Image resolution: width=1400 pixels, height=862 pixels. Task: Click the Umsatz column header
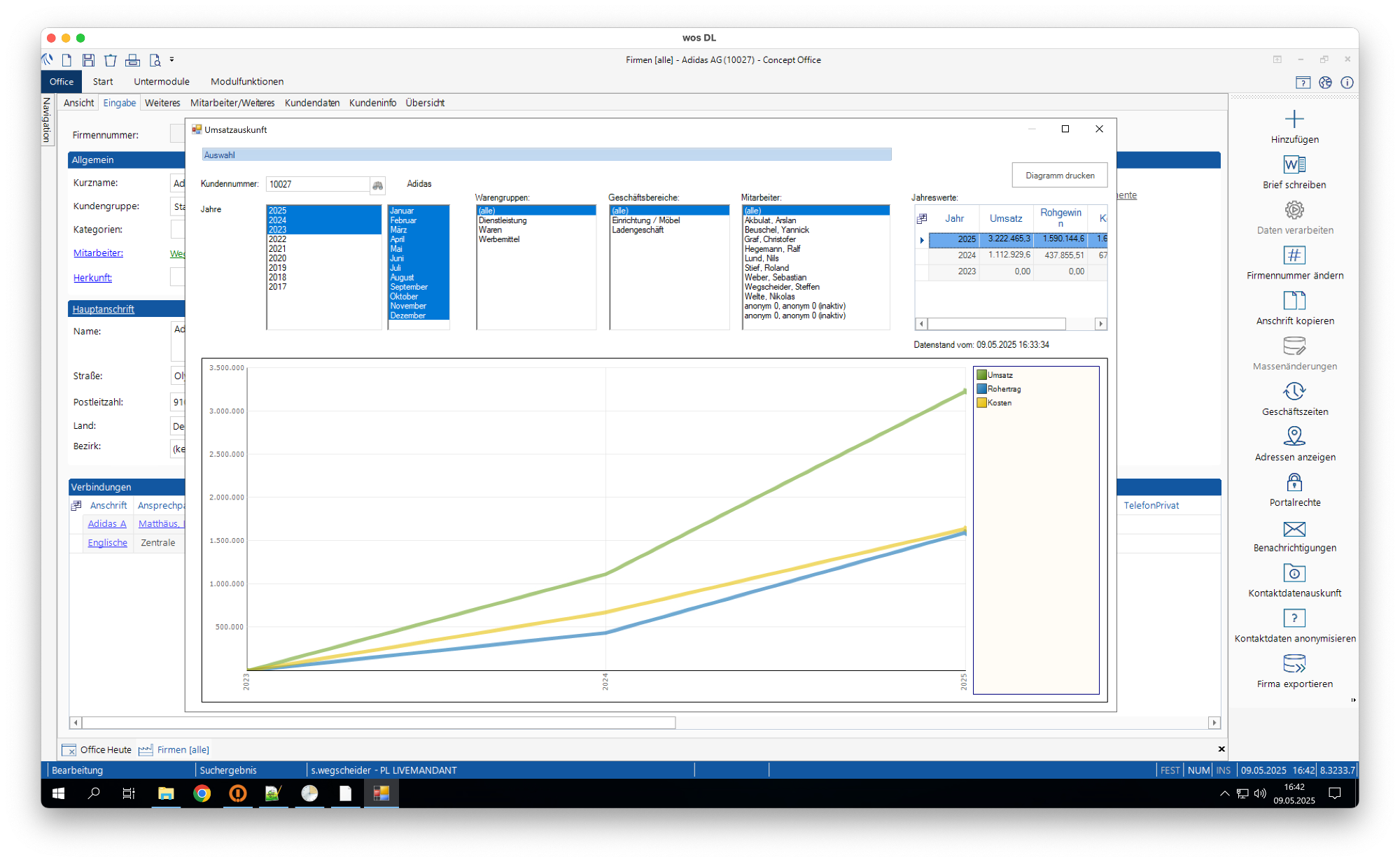[x=1006, y=219]
